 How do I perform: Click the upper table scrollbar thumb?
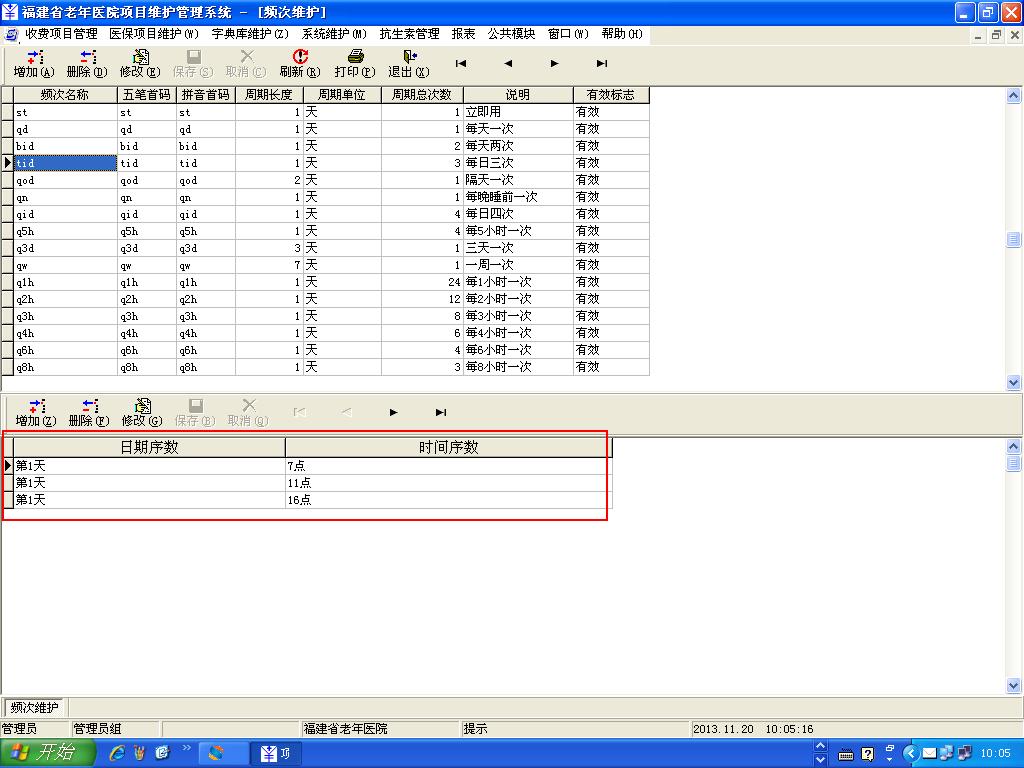point(1014,240)
